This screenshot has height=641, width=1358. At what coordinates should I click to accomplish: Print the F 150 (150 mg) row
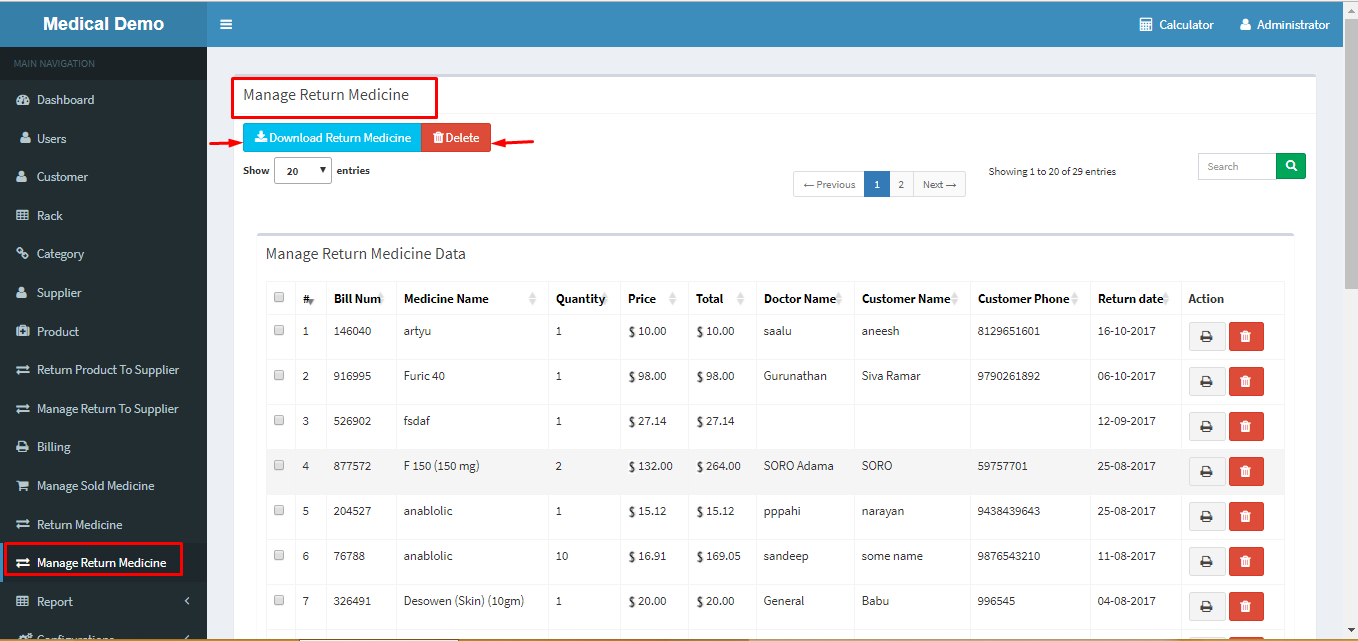(x=1206, y=472)
